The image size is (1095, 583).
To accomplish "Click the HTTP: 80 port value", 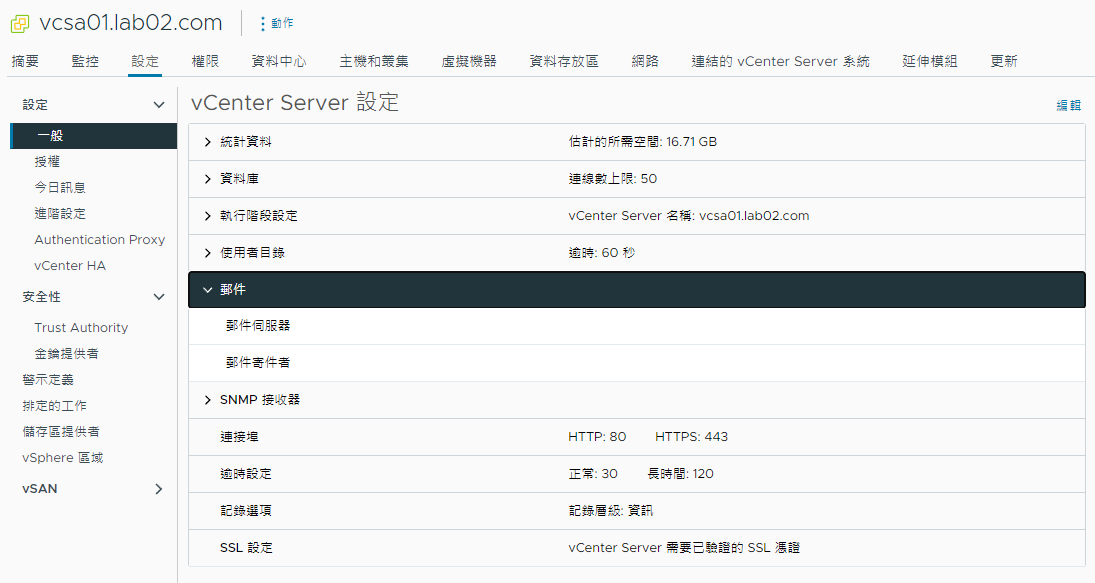I will coord(597,437).
